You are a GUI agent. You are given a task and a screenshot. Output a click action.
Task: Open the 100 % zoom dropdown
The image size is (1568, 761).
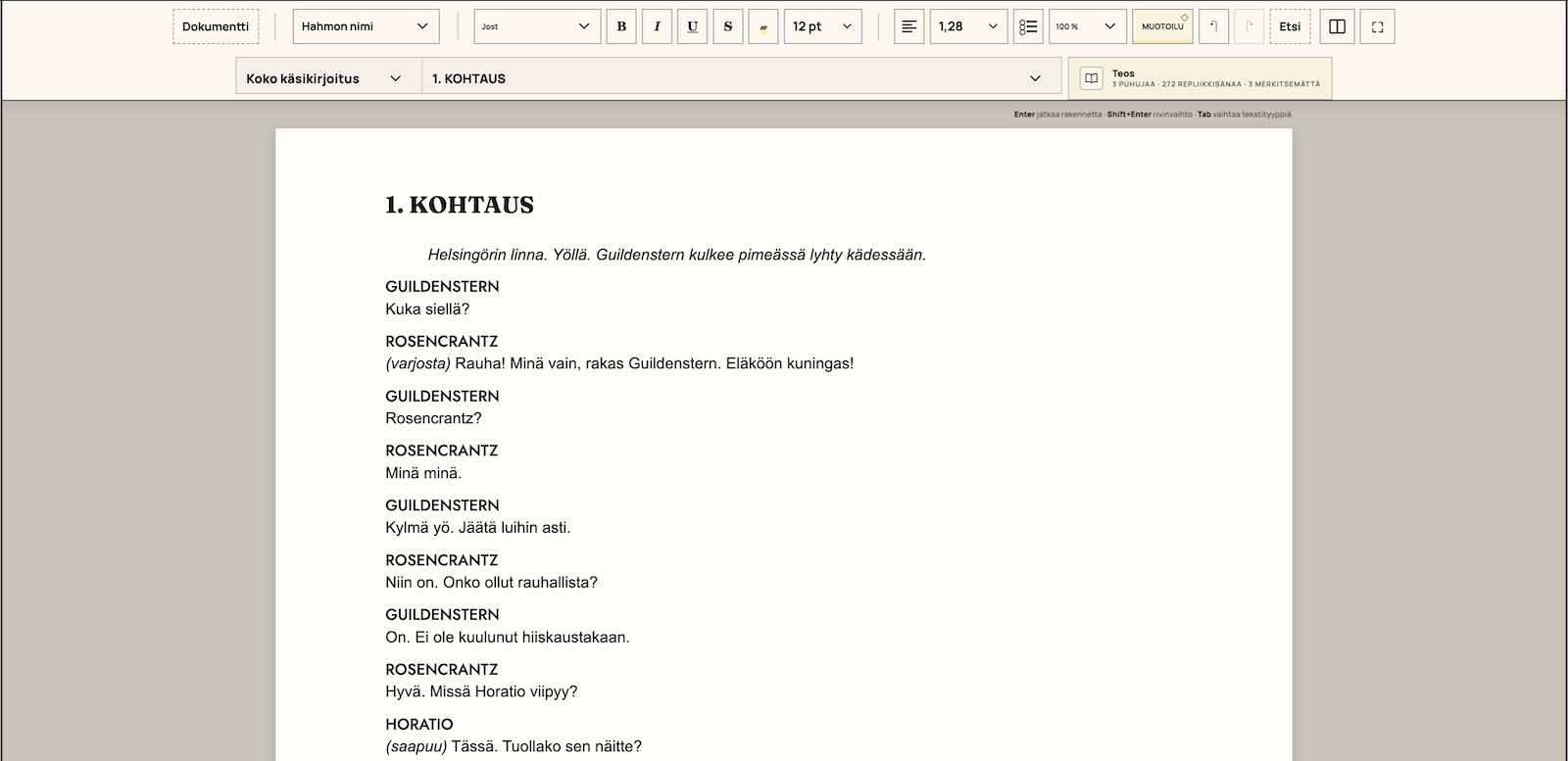1088,26
